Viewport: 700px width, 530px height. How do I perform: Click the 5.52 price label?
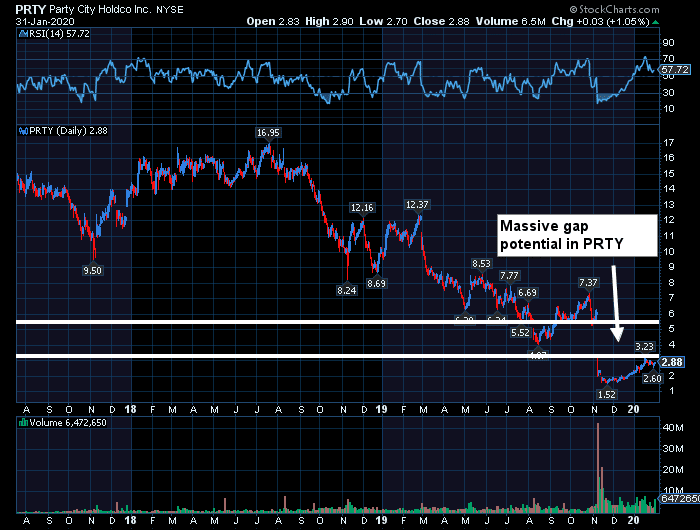pos(520,333)
